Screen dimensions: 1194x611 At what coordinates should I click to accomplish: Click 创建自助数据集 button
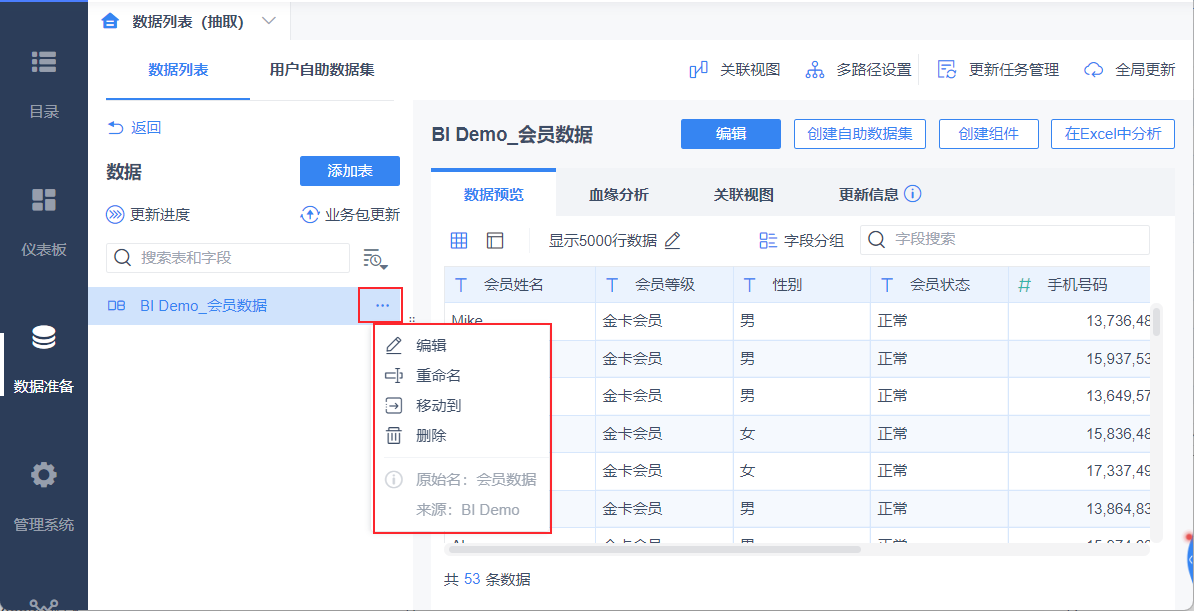pyautogui.click(x=860, y=134)
